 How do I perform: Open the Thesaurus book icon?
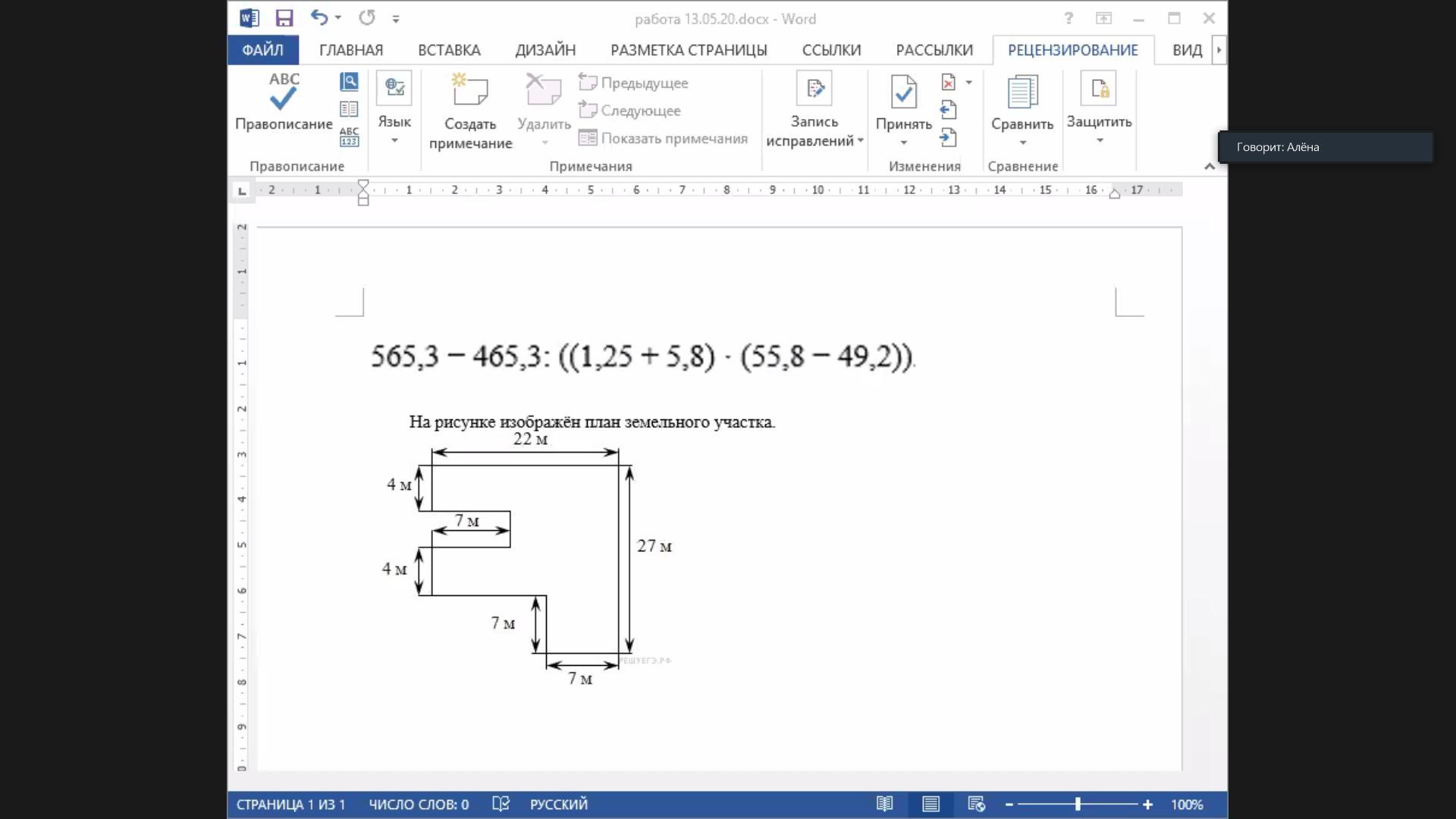pos(349,109)
